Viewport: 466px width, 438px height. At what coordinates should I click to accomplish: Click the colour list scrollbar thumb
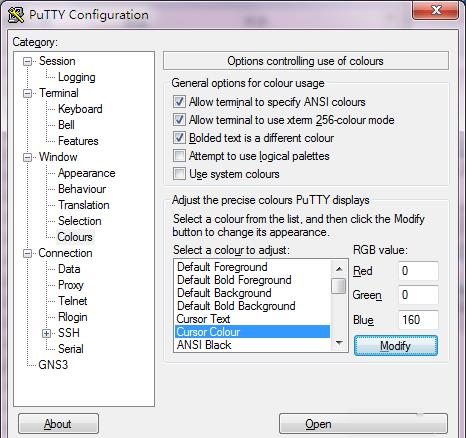pos(339,286)
